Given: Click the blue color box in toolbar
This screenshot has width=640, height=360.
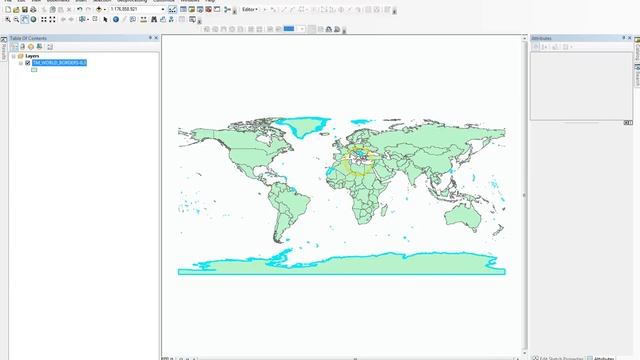Looking at the screenshot, I should (x=289, y=29).
